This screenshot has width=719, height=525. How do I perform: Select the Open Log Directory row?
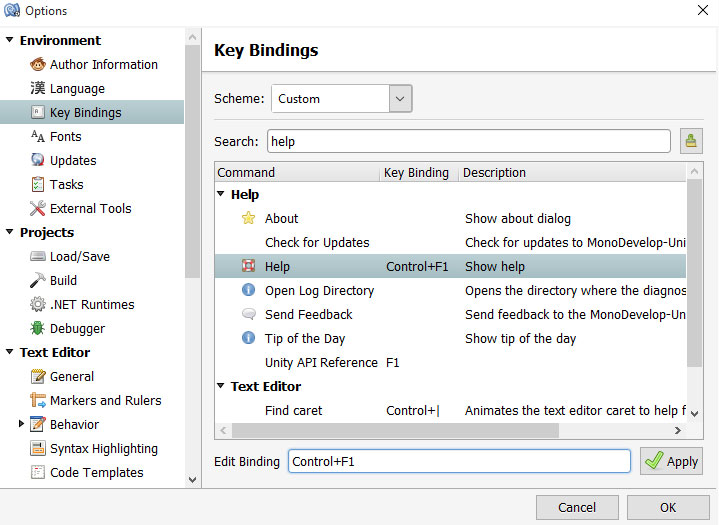click(x=450, y=290)
